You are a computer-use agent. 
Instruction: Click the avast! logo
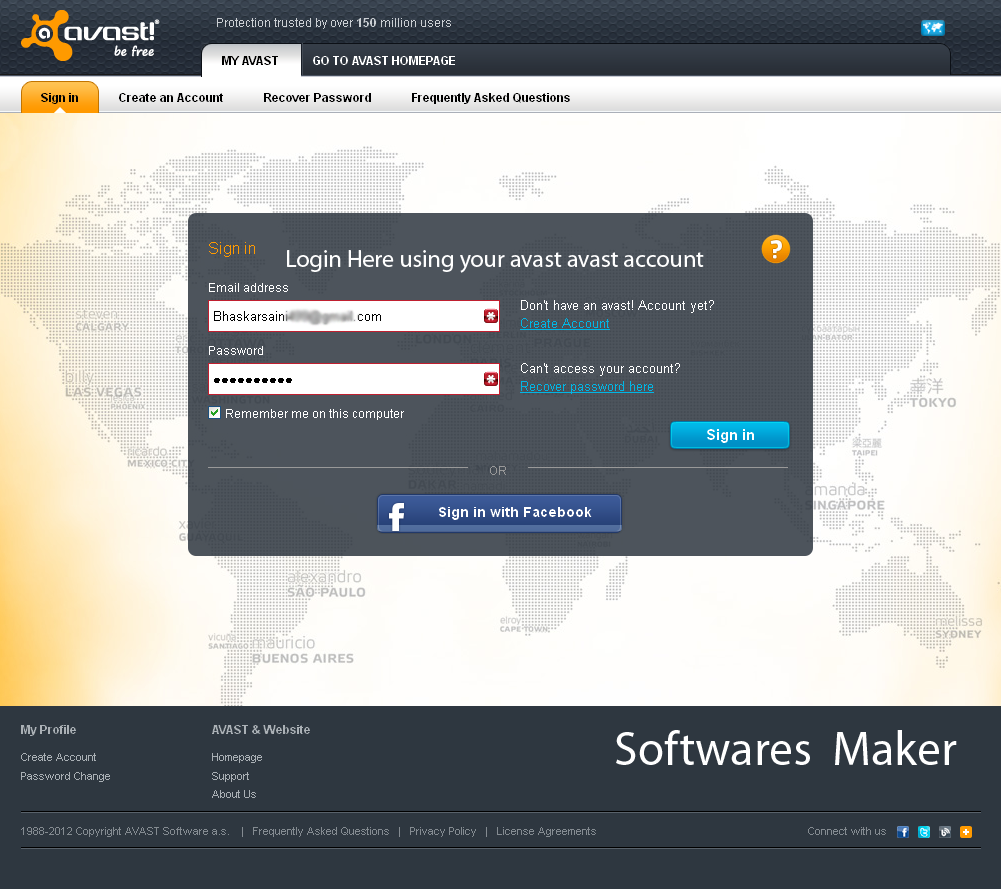[90, 36]
